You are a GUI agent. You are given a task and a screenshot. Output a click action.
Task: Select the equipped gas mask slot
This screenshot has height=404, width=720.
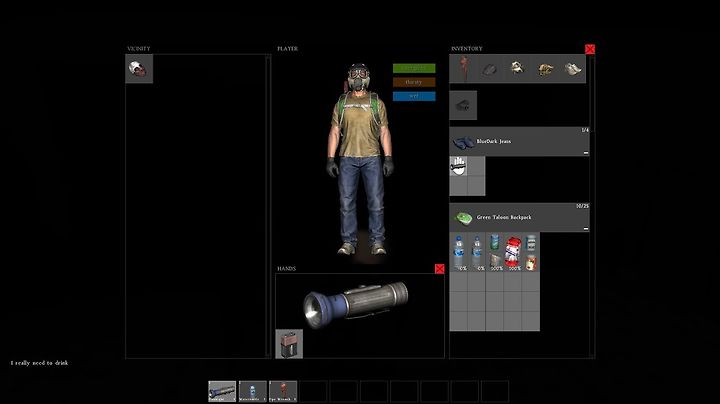tap(518, 69)
